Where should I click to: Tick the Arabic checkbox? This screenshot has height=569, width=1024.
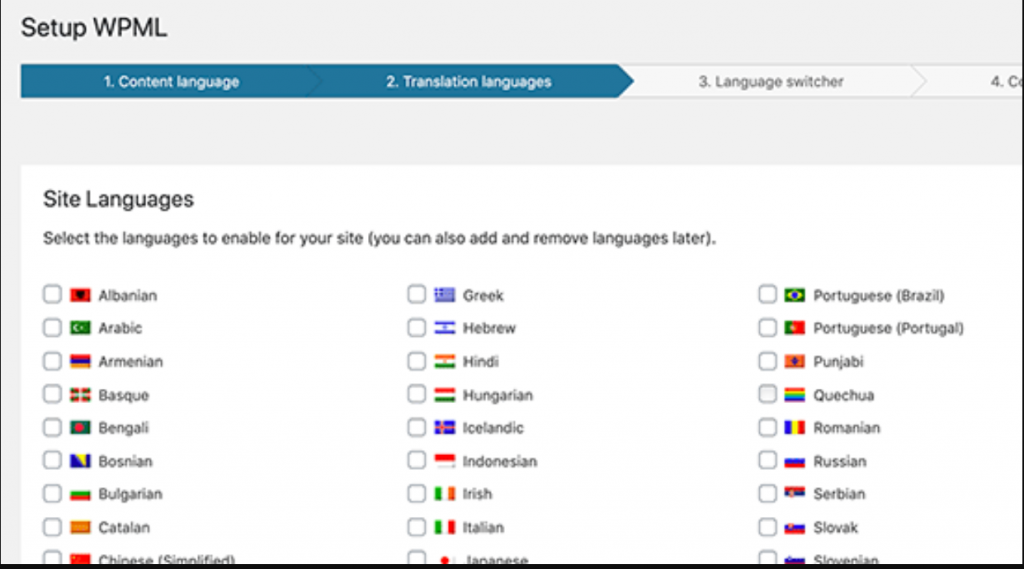pyautogui.click(x=52, y=327)
